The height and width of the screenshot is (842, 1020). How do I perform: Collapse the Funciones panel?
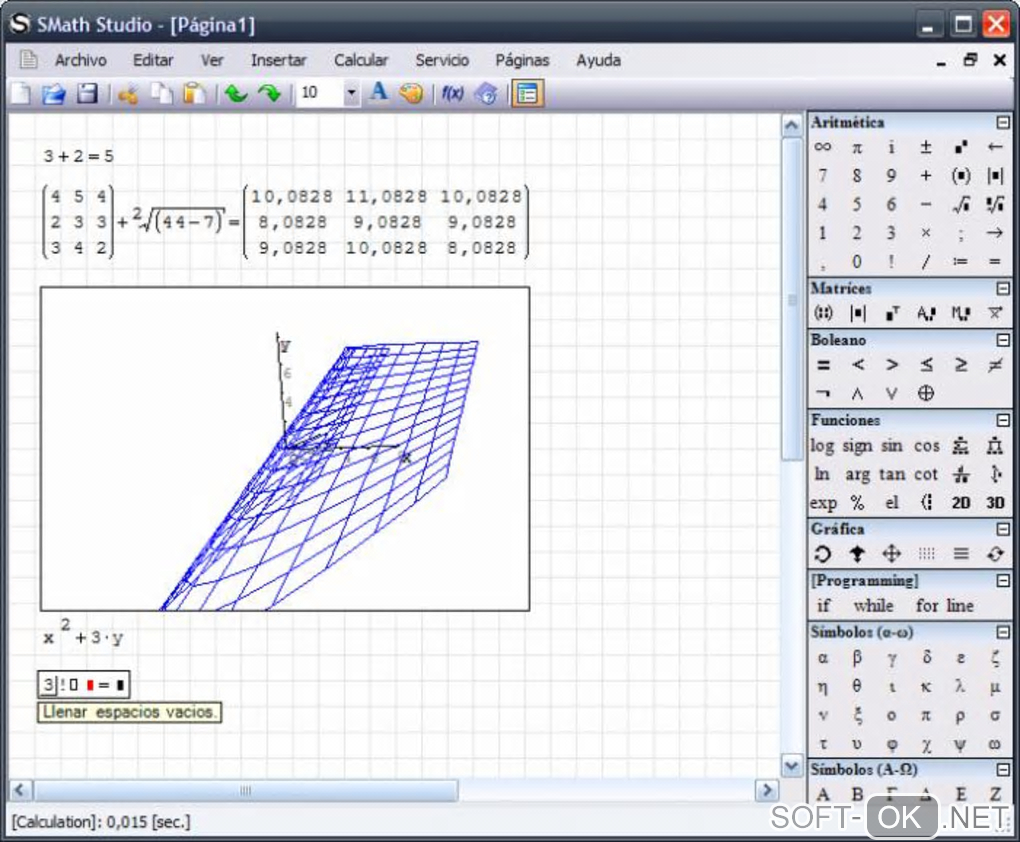(x=1003, y=420)
